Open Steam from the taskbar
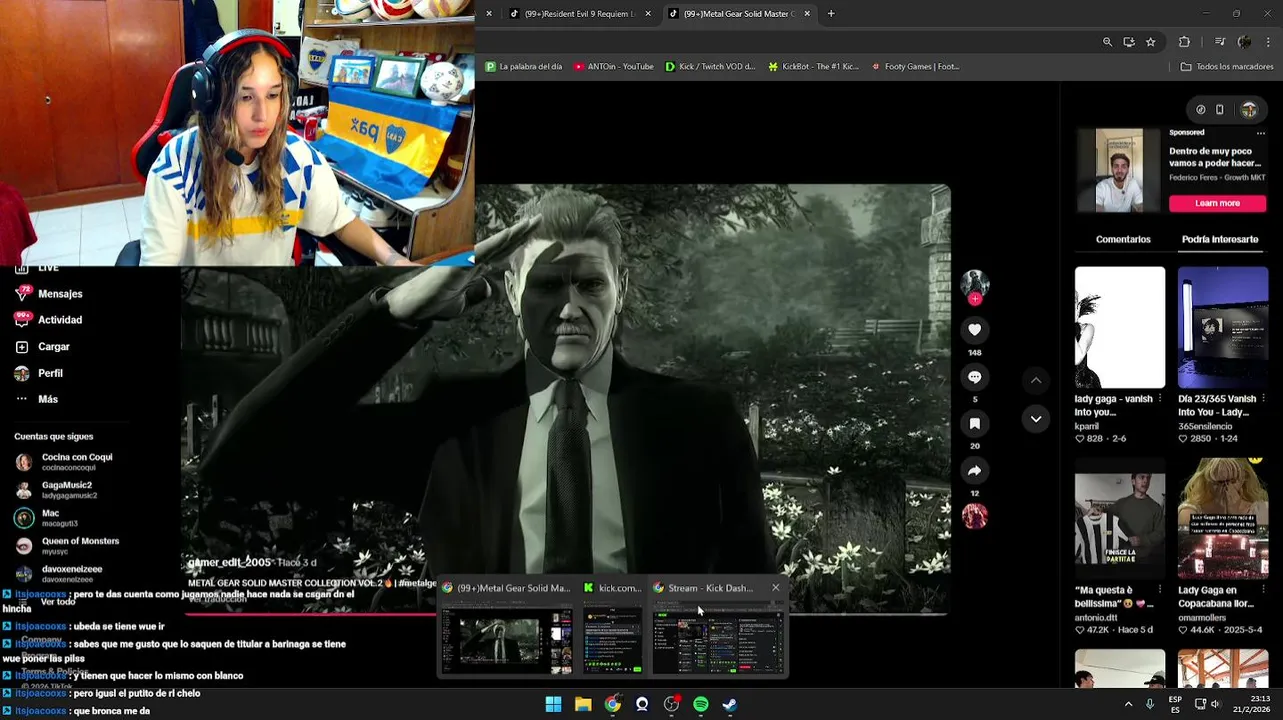Viewport: 1283px width, 720px height. click(x=730, y=705)
